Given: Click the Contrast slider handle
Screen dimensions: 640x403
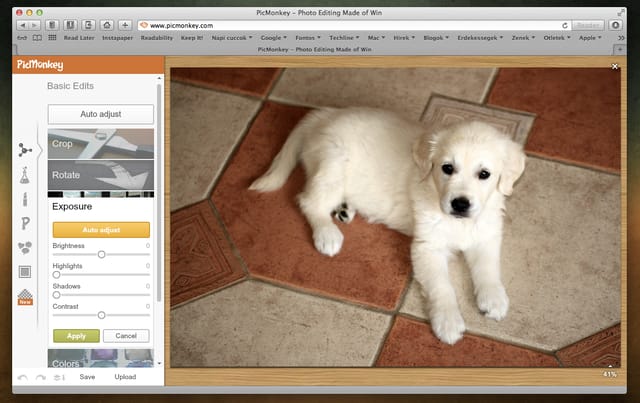Looking at the screenshot, I should click(x=102, y=315).
